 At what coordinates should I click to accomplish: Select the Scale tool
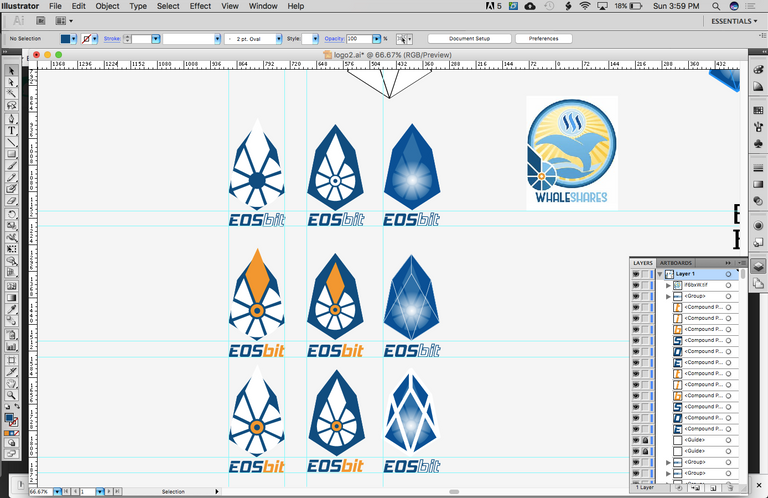[x=11, y=225]
